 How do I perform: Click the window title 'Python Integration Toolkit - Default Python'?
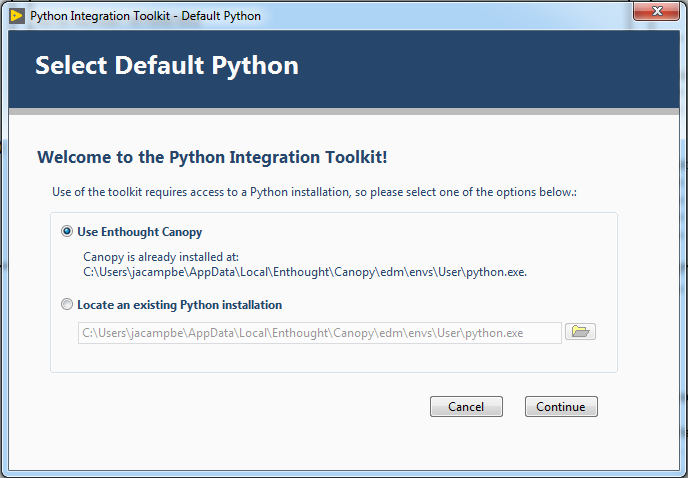(145, 16)
